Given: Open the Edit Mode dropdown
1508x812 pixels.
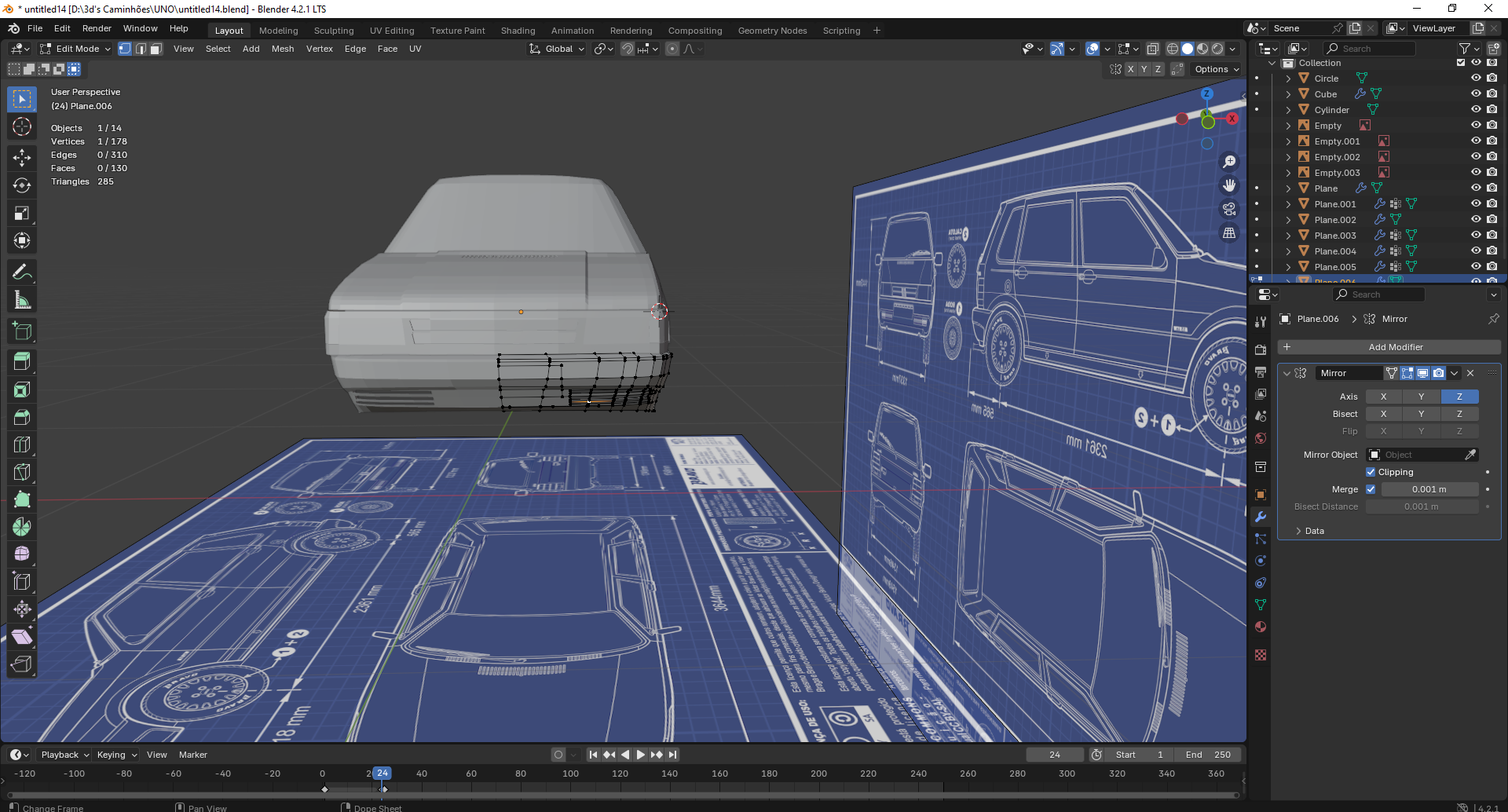Looking at the screenshot, I should [x=76, y=49].
